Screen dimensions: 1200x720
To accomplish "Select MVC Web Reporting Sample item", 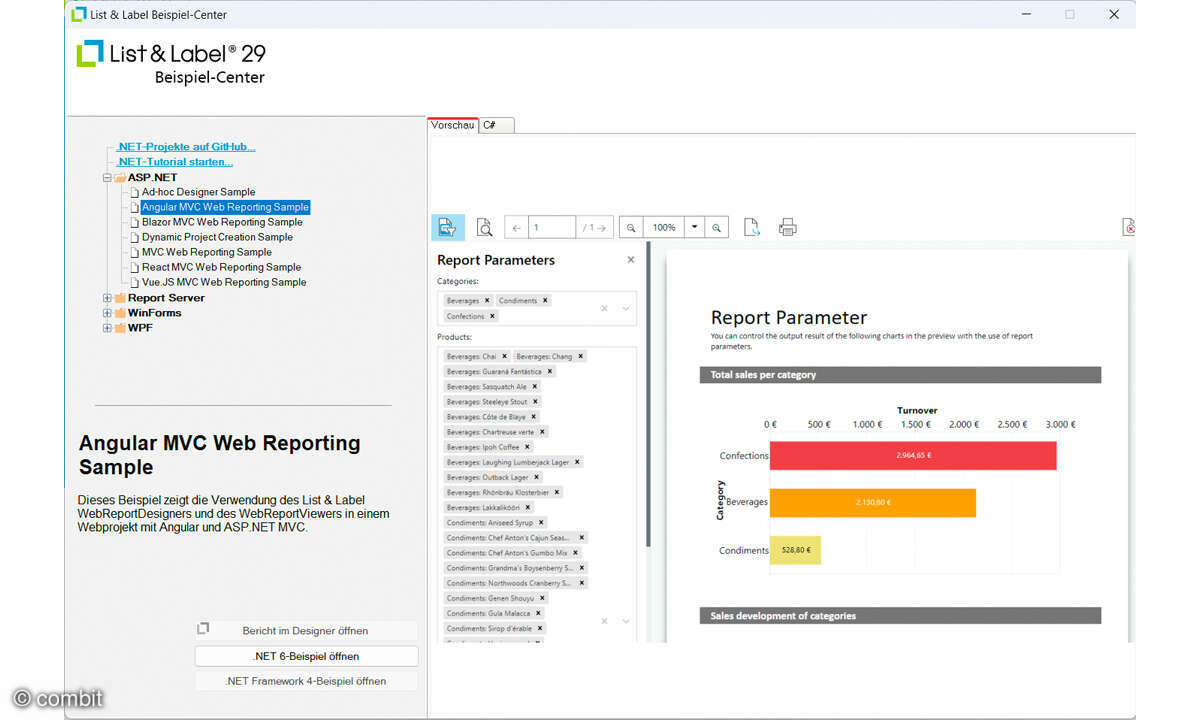I will point(206,252).
